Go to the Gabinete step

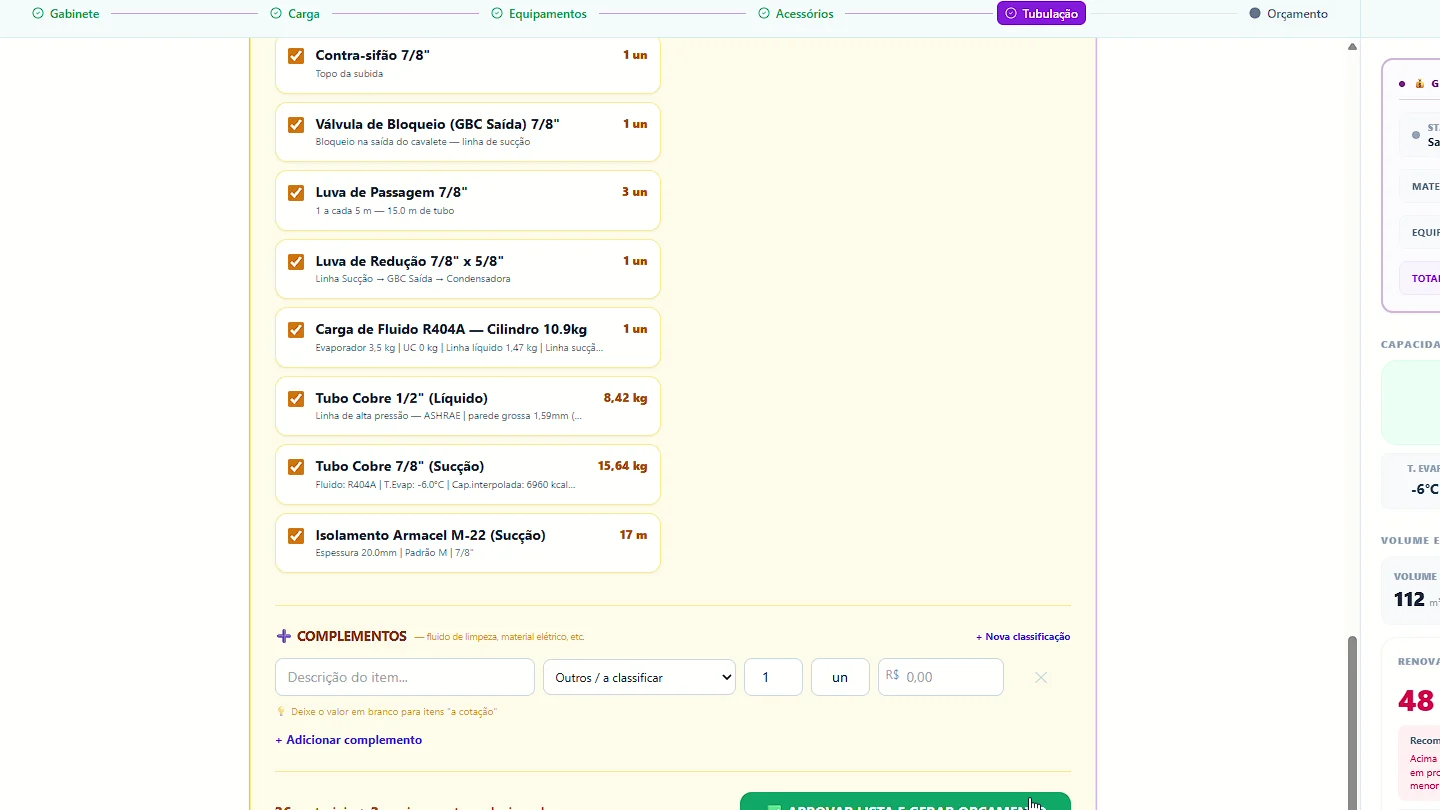coord(66,14)
